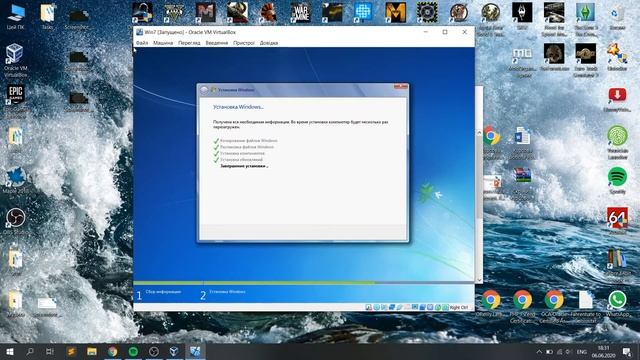
Task: Show hidden system tray icons
Action: pos(539,351)
